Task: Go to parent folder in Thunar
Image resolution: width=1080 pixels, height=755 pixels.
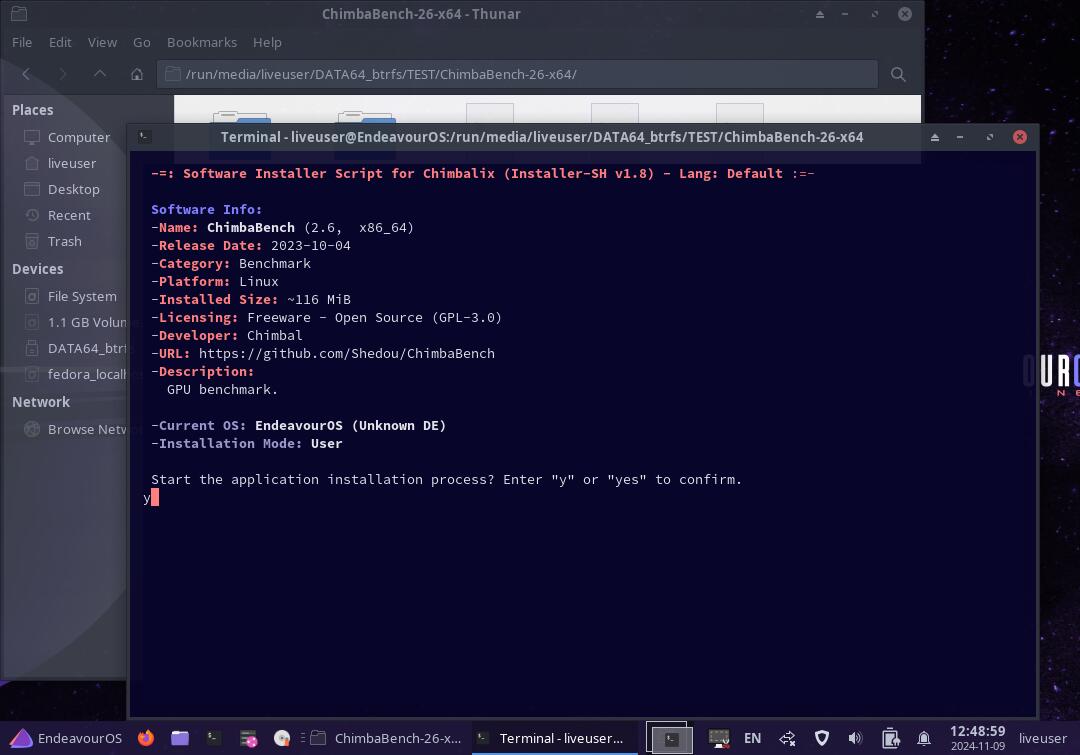Action: click(100, 74)
